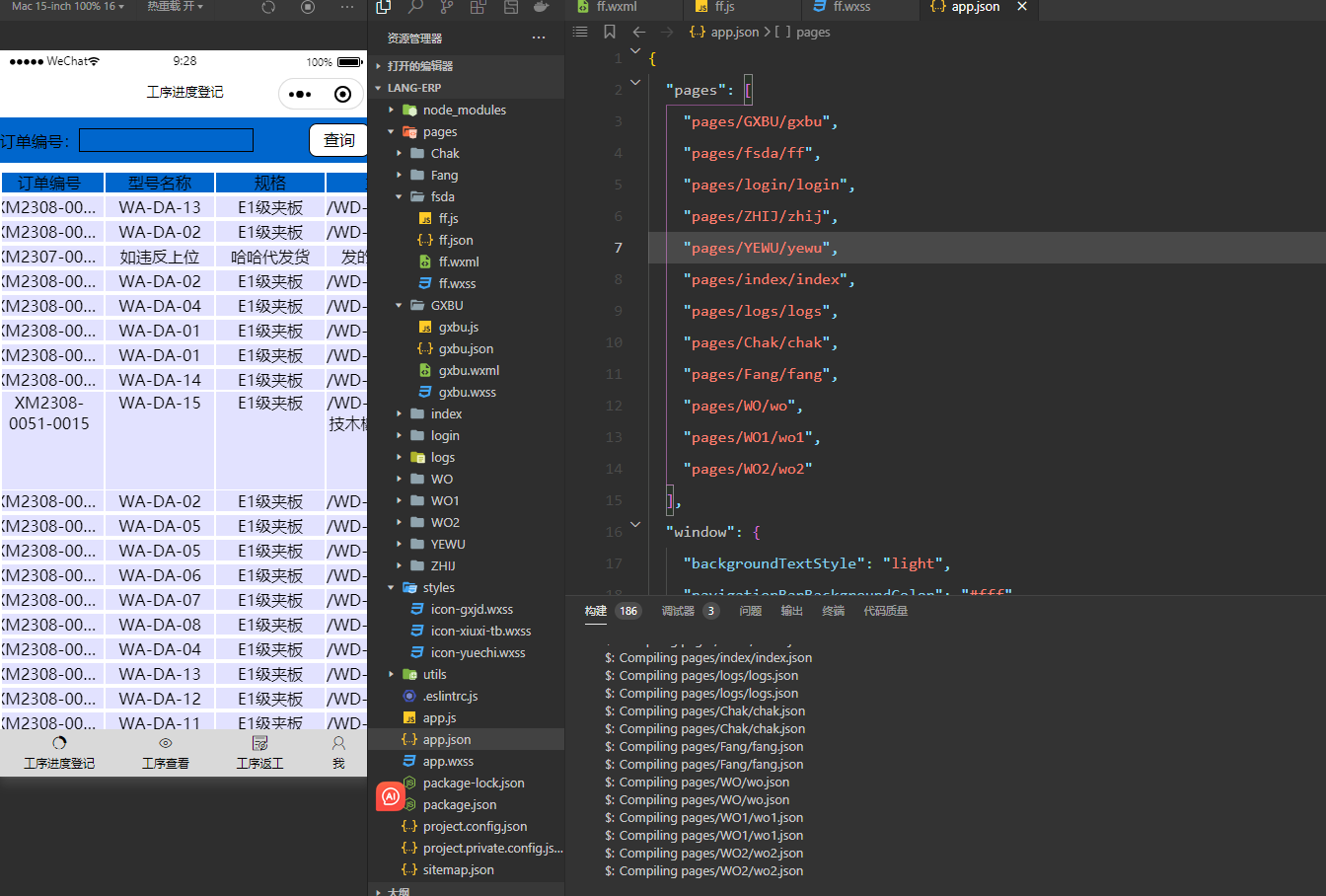The width and height of the screenshot is (1326, 896).
Task: Open project.config.json in the file tree
Action: pos(475,826)
